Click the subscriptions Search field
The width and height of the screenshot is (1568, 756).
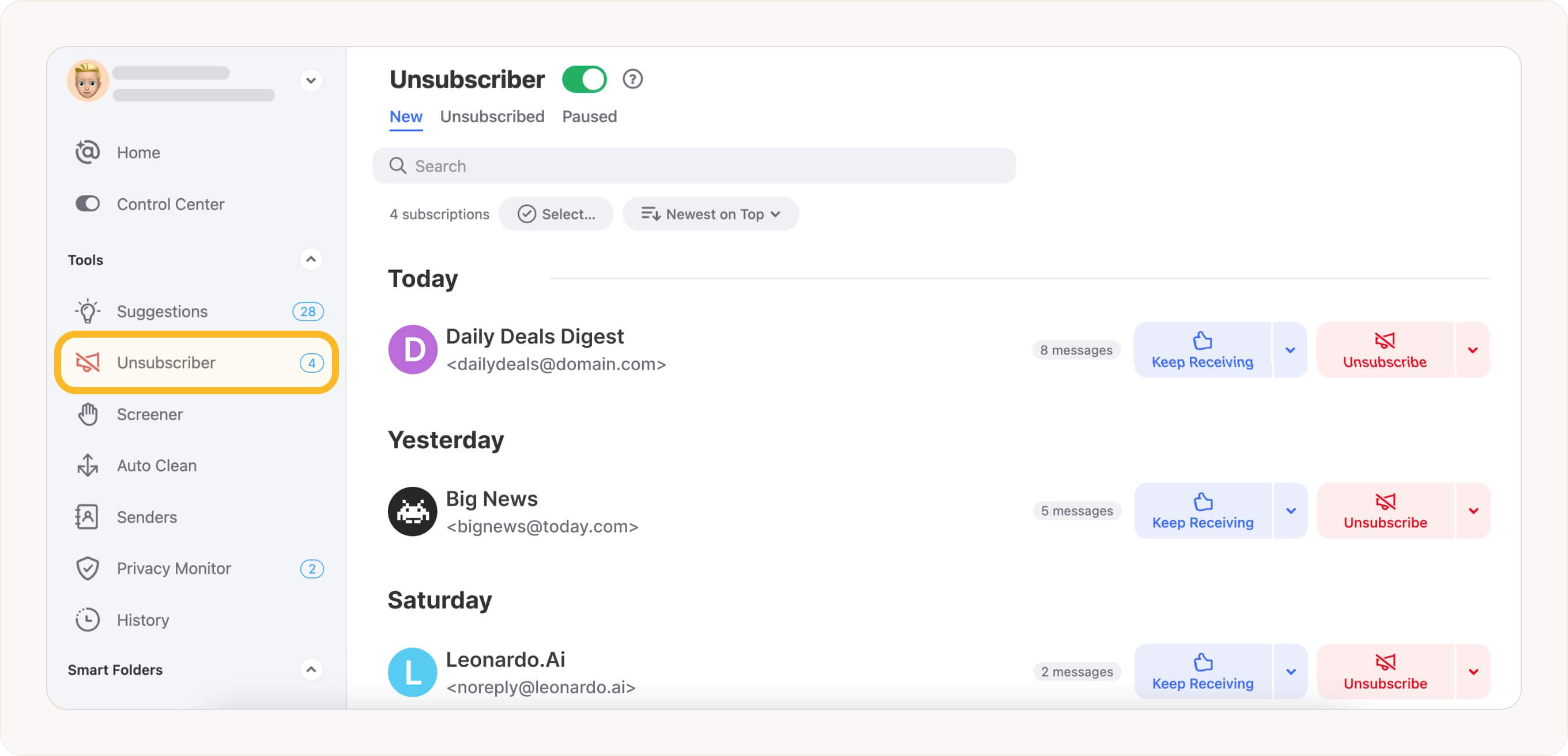click(694, 165)
